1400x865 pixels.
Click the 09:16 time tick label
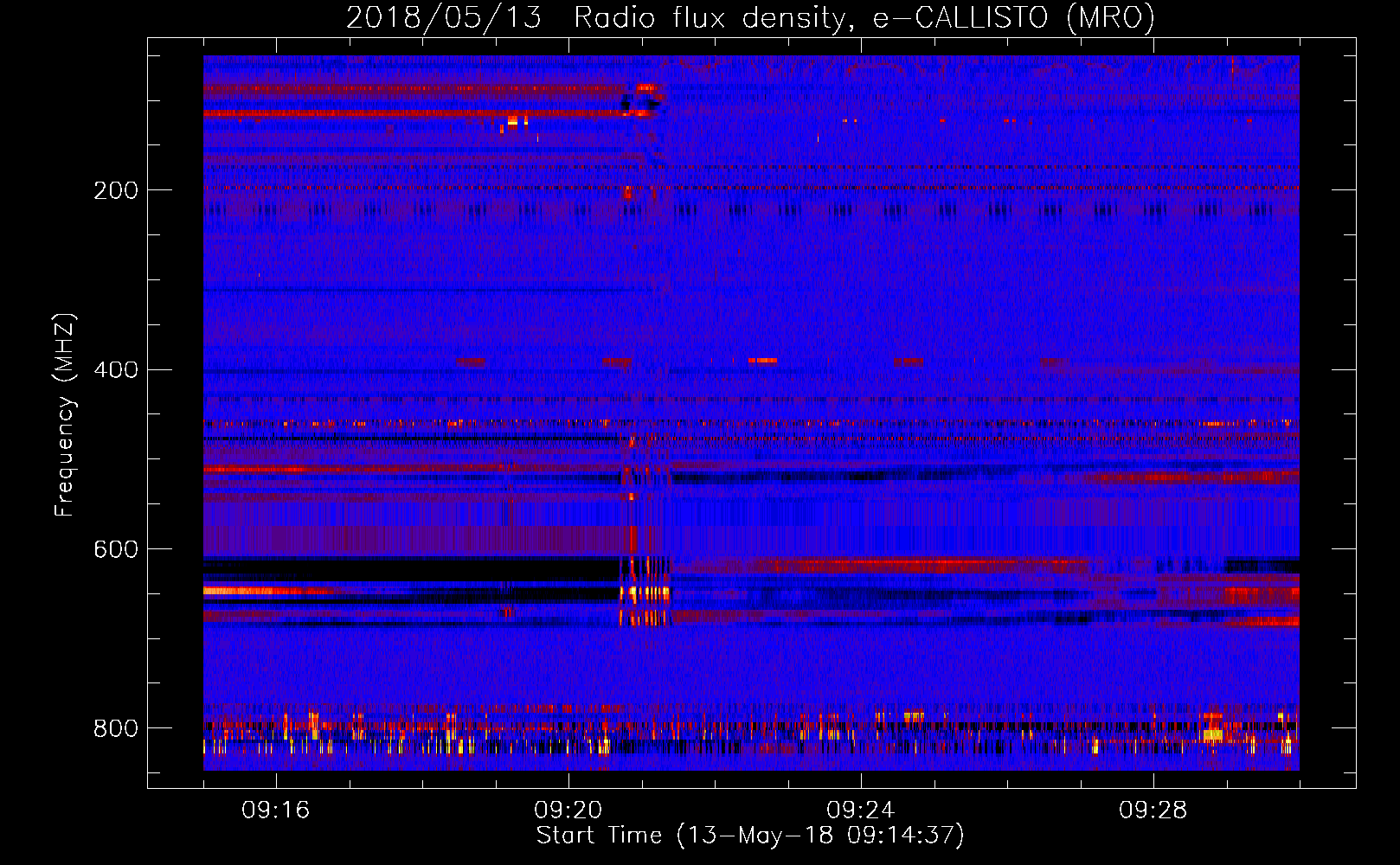[x=275, y=811]
